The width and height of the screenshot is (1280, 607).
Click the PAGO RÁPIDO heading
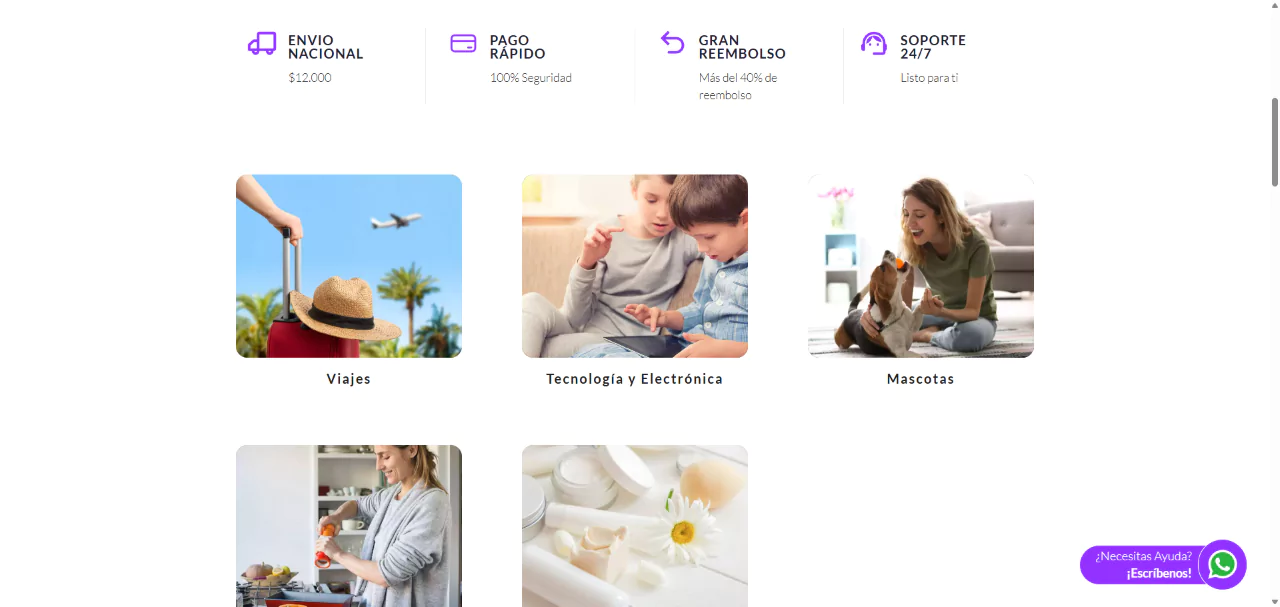click(518, 47)
